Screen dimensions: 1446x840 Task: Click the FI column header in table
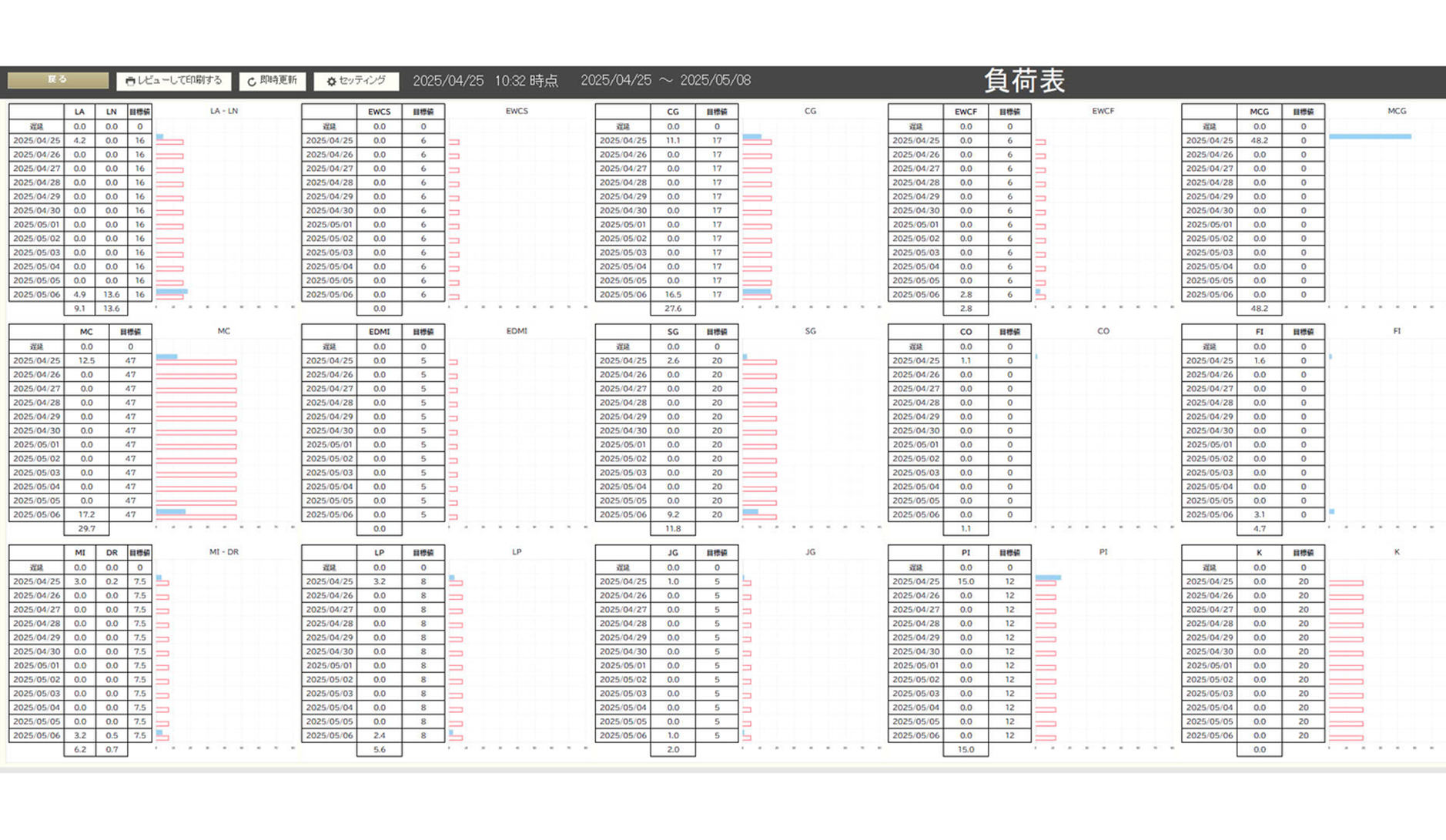tap(1259, 332)
